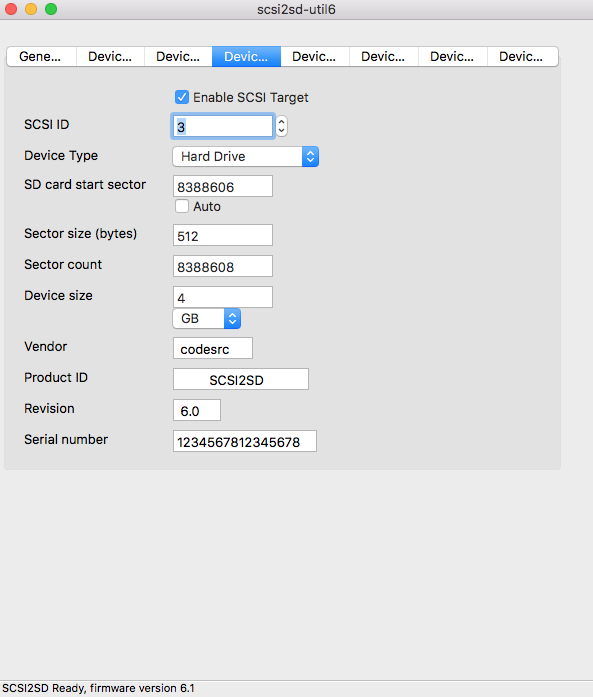This screenshot has width=593, height=697.
Task: Disable the Enable SCSI Target checkbox
Action: [x=182, y=97]
